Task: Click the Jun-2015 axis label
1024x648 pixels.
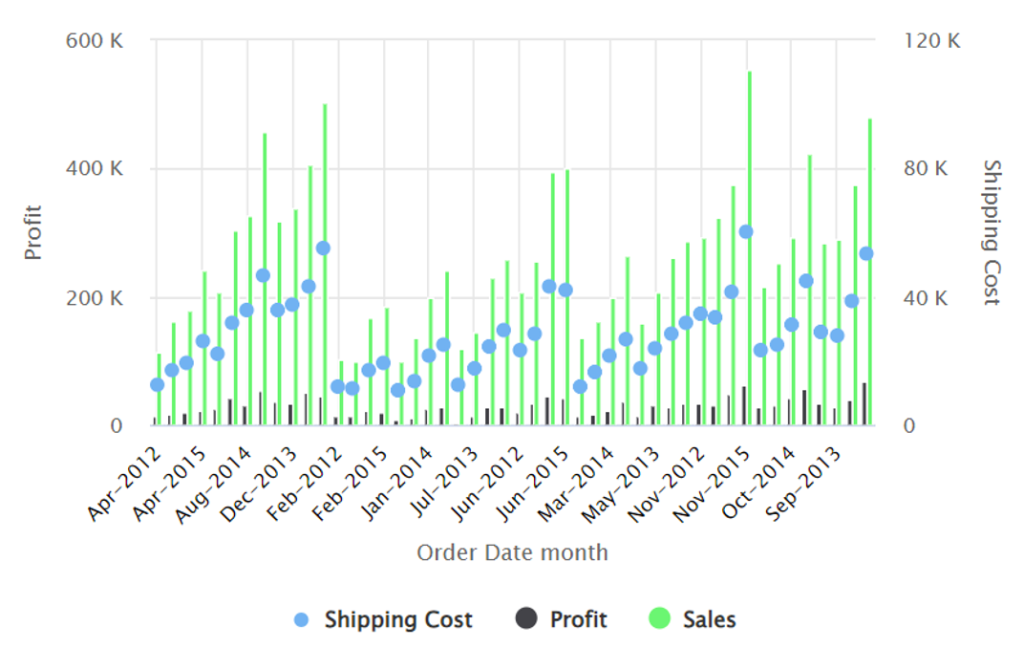Action: [534, 484]
